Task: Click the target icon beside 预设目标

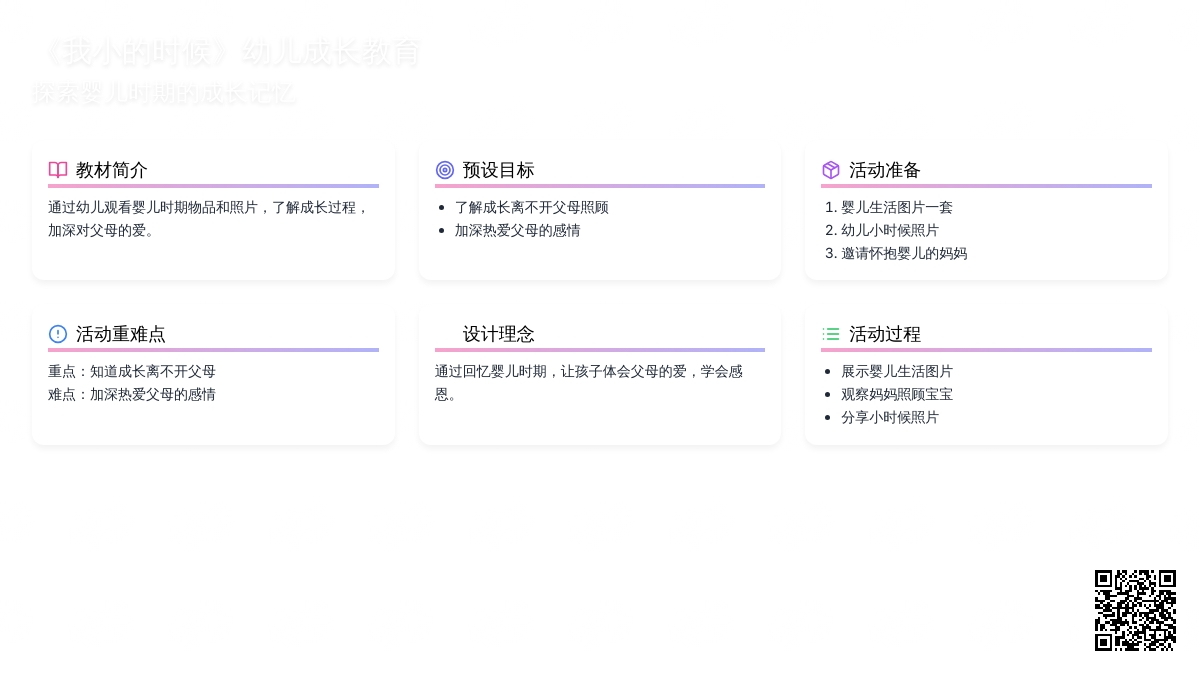Action: [445, 170]
